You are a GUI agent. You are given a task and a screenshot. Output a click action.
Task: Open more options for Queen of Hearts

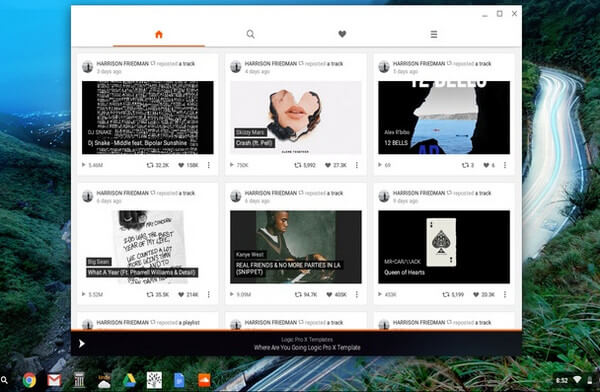click(505, 294)
